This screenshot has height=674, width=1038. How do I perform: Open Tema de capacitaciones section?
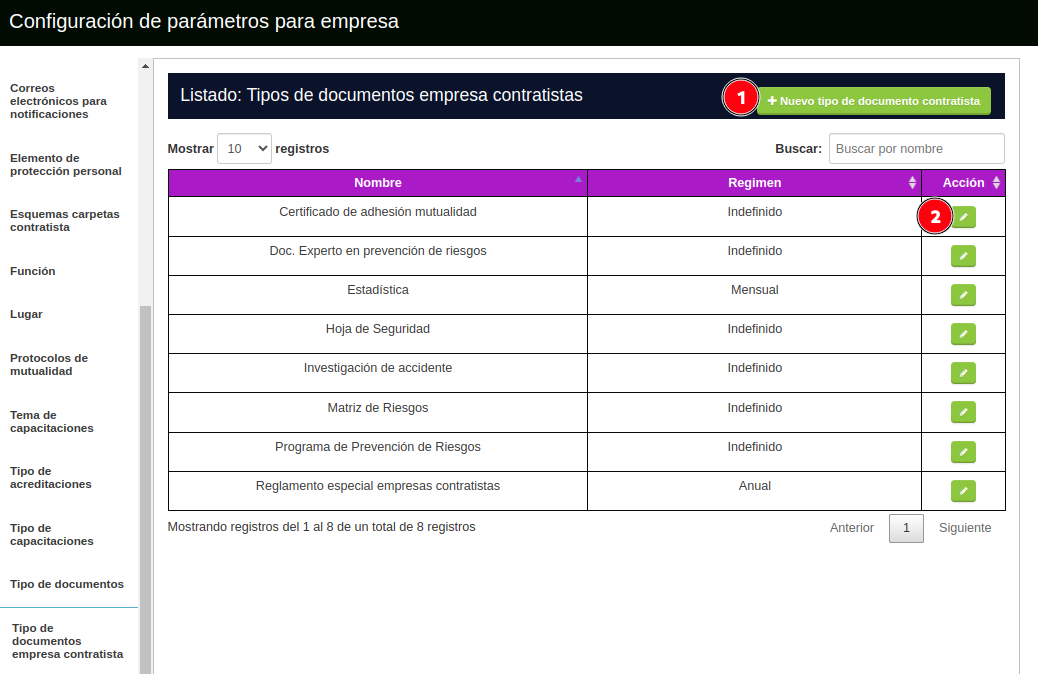tap(52, 422)
